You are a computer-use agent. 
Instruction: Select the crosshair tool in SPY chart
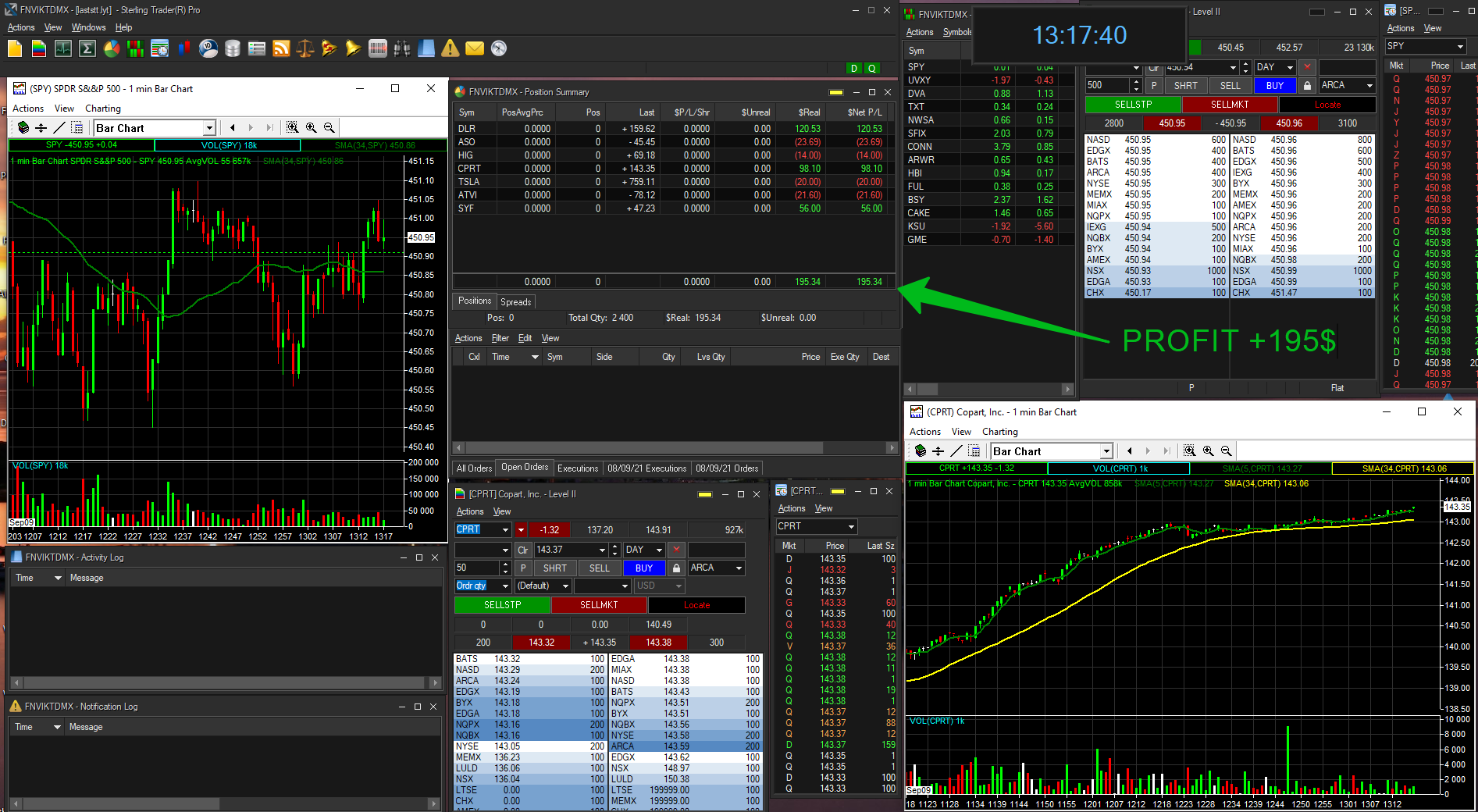tap(41, 128)
